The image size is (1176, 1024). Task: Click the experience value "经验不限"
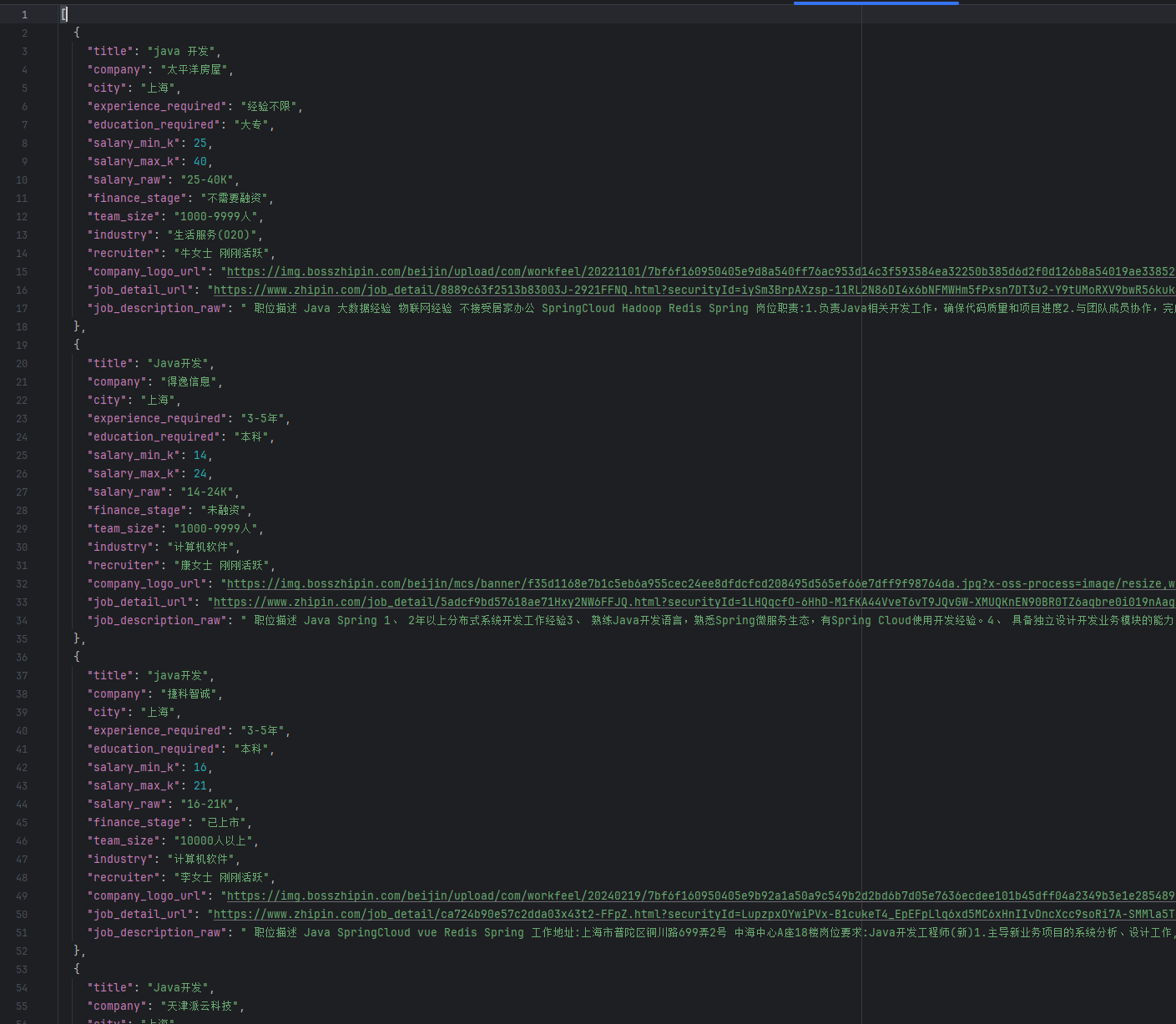(269, 106)
